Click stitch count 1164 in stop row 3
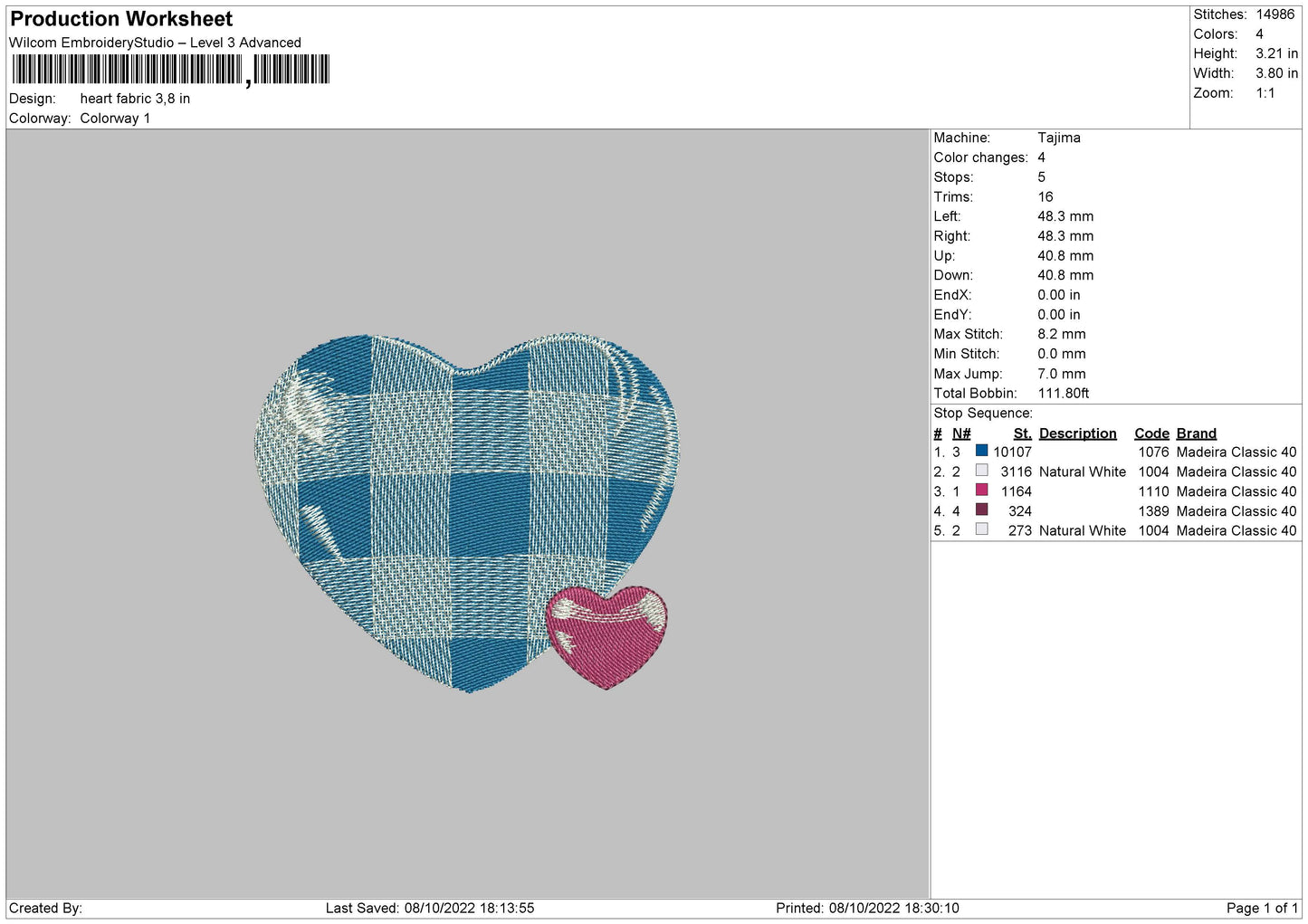Viewport: 1308px width, 924px height. coord(1016,491)
